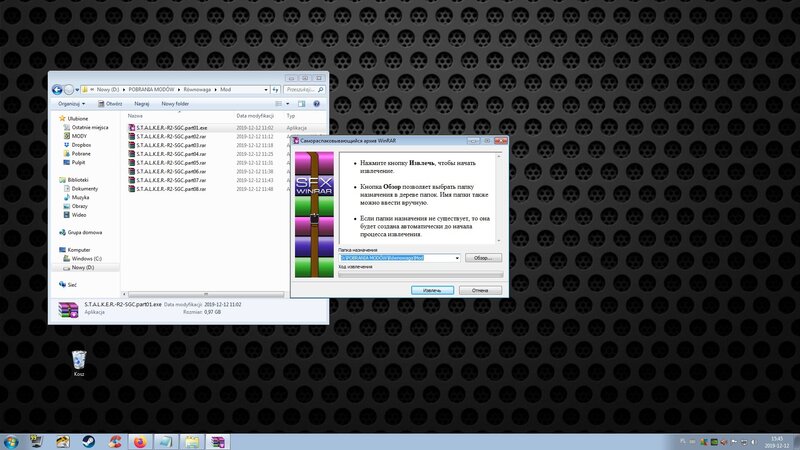Screen dimensions: 800x450
Task: Click Nowy folder in the Explorer toolbar
Action: [x=175, y=103]
